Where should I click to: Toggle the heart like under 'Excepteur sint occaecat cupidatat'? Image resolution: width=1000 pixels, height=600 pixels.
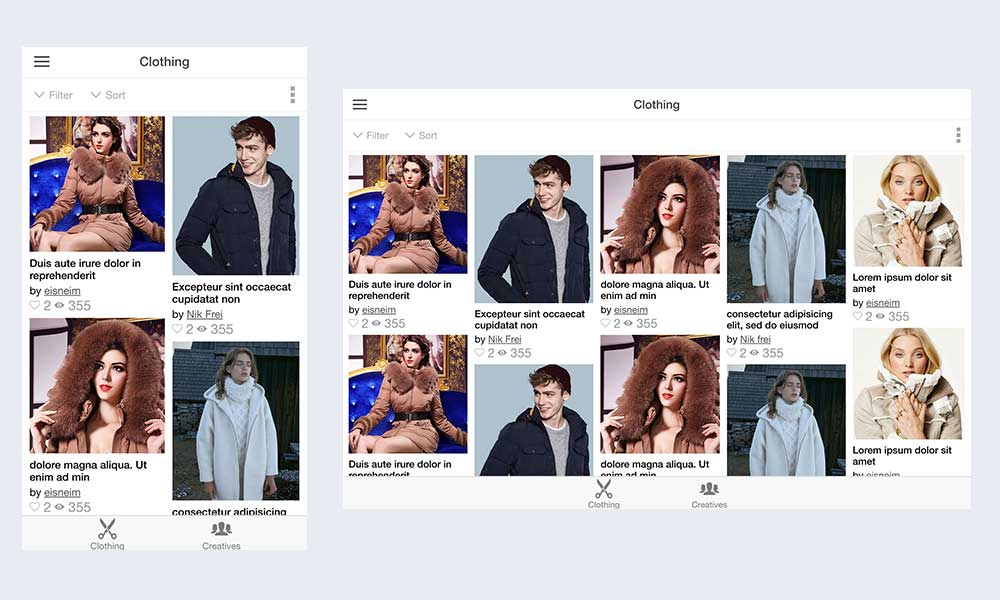point(176,326)
